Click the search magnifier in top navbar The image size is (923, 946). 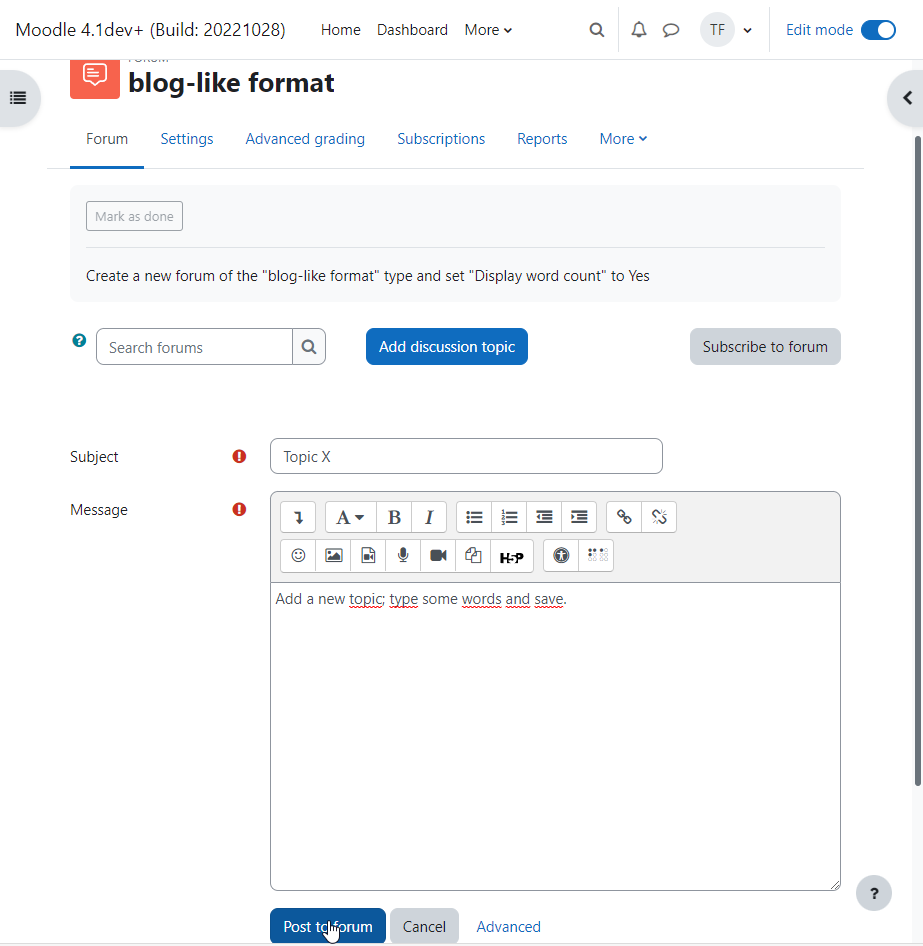597,30
